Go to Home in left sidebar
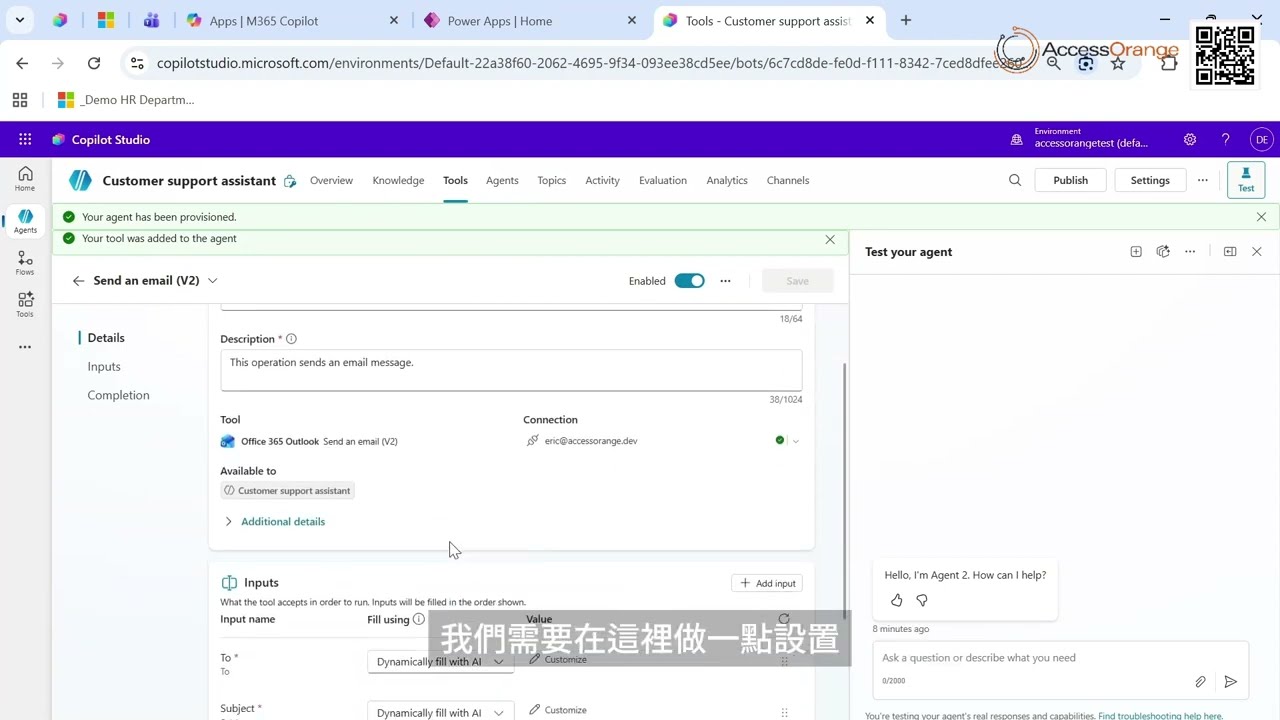Image resolution: width=1280 pixels, height=720 pixels. tap(25, 179)
